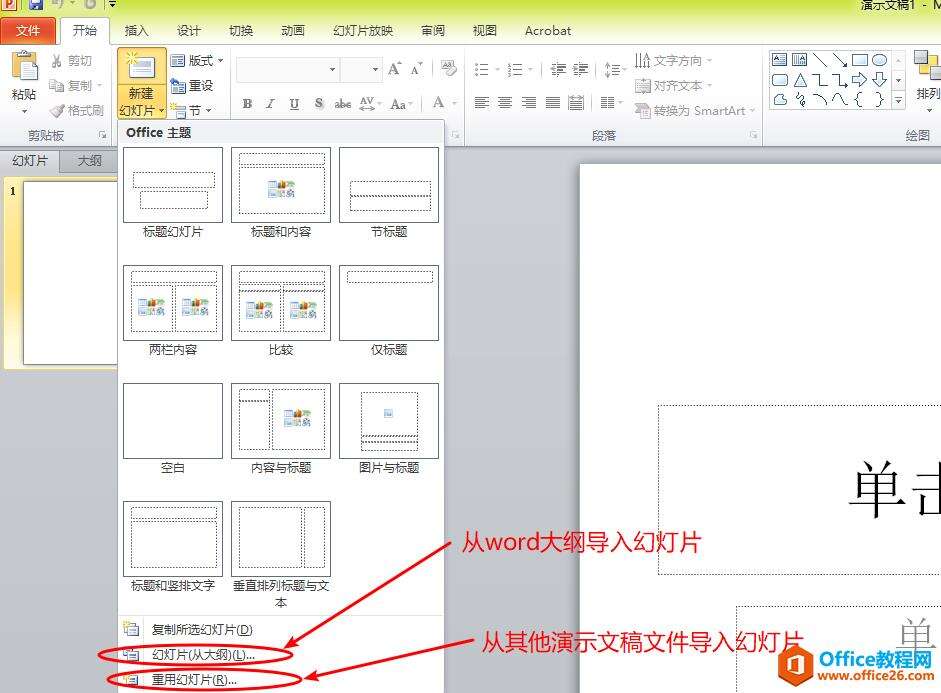Click the Cut scissors icon
Viewport: 941px width, 693px height.
[x=57, y=61]
